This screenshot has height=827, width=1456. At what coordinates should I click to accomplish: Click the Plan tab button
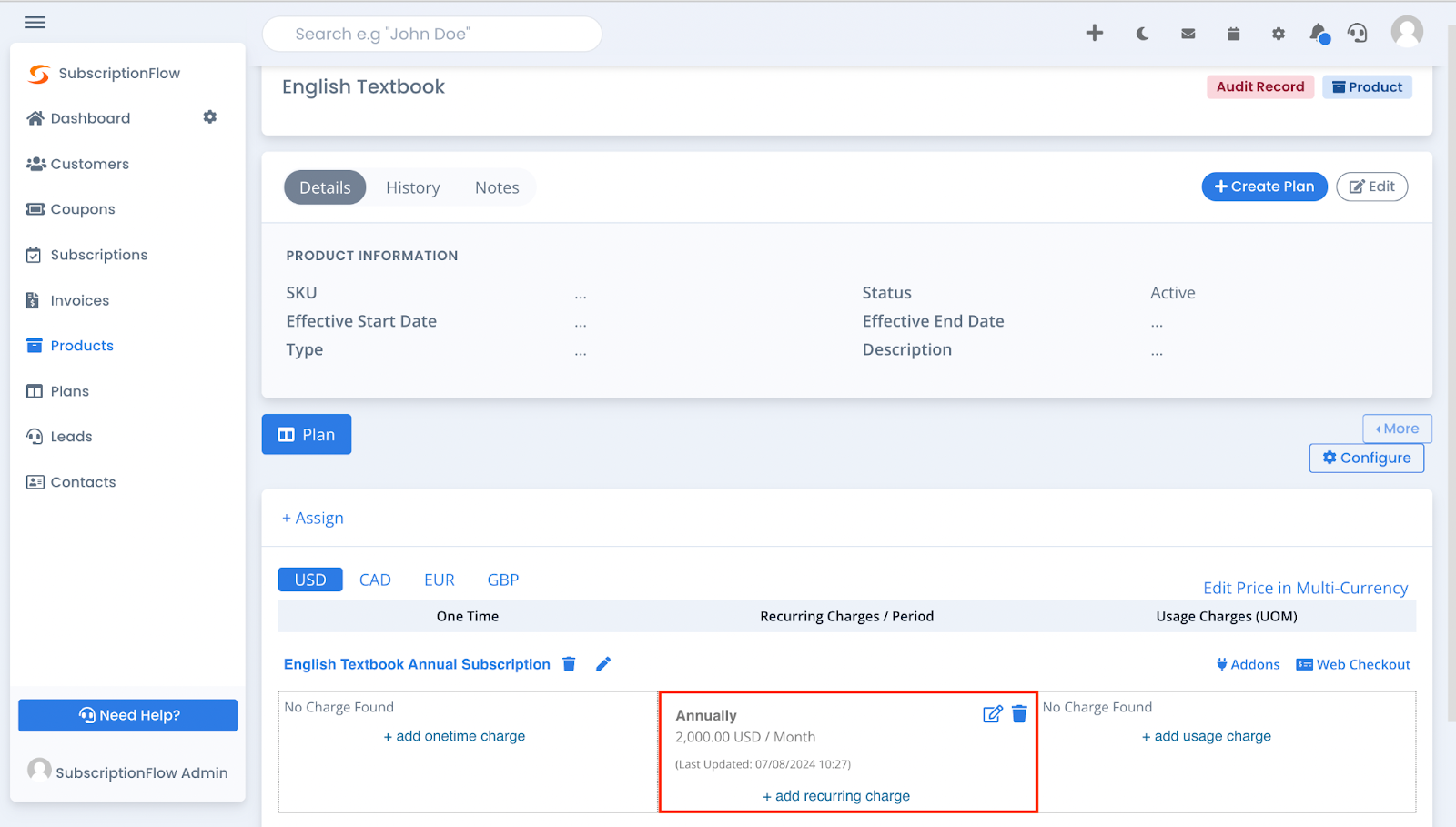[307, 435]
